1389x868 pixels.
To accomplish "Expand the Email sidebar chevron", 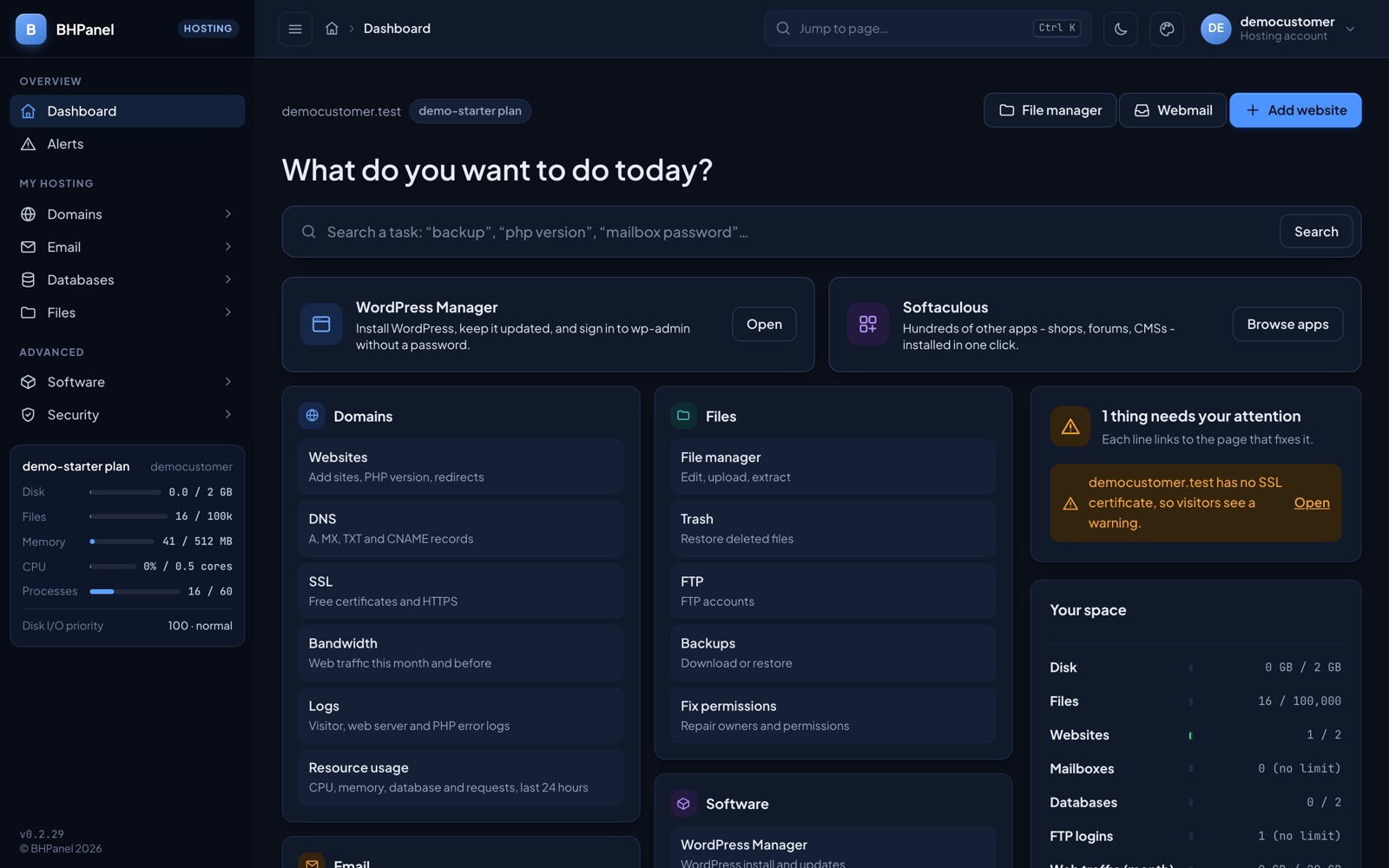I will [228, 247].
